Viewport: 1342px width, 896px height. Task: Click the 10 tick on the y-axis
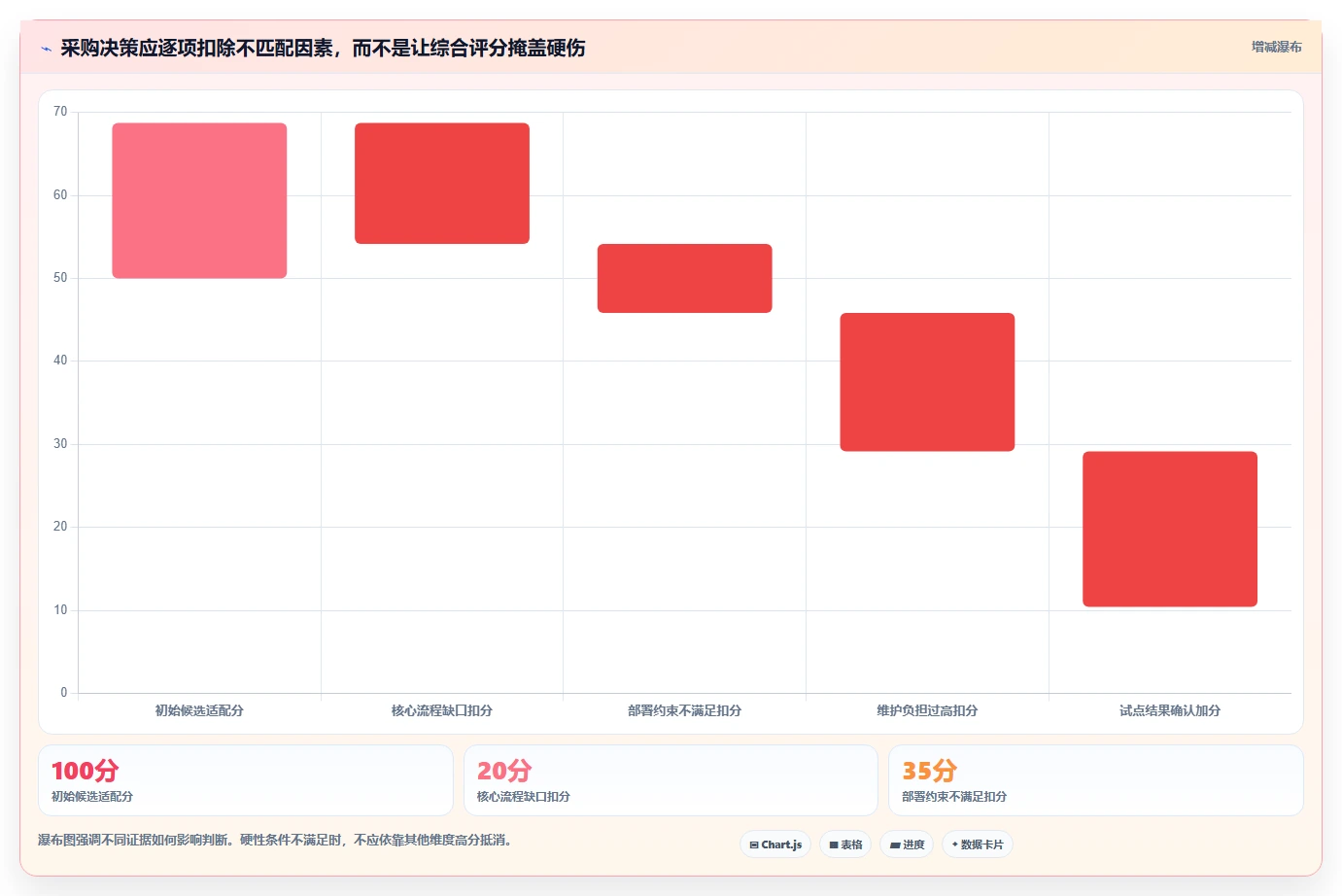pos(60,610)
